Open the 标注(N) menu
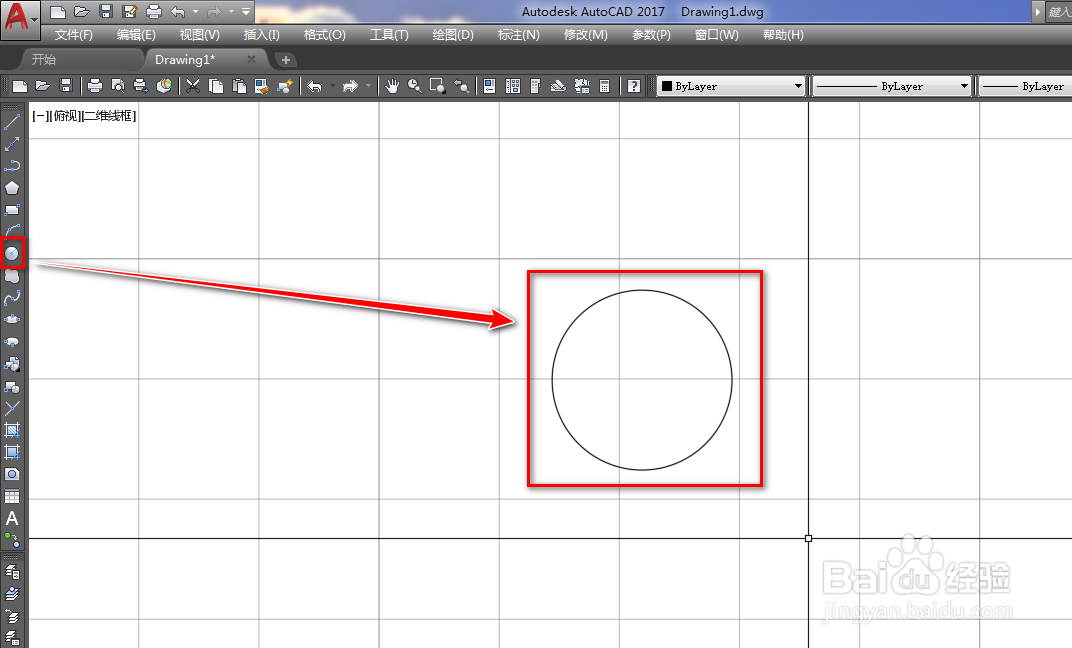Screen dimensions: 1072x648 coord(518,35)
